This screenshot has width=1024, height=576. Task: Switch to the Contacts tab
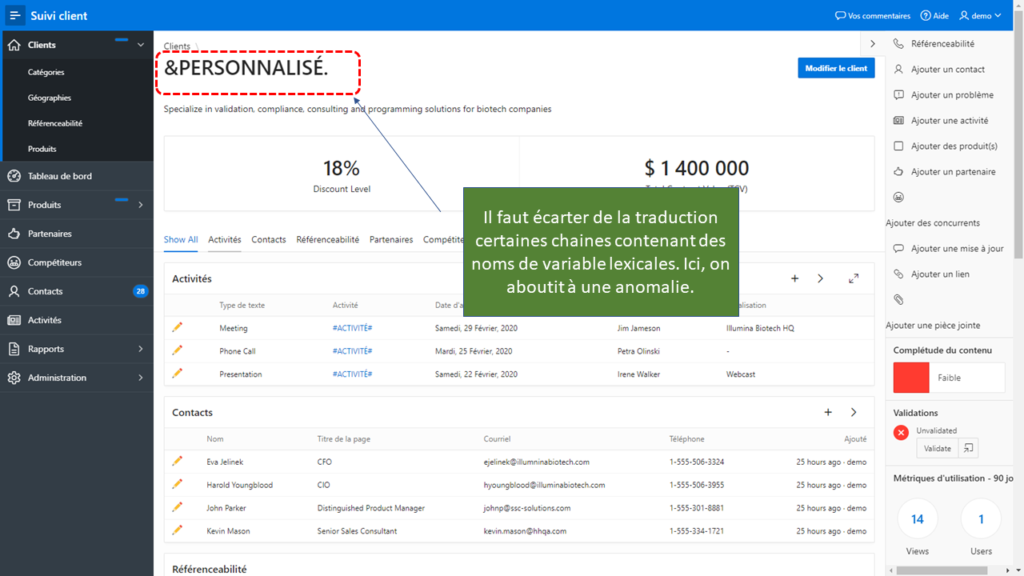tap(268, 240)
